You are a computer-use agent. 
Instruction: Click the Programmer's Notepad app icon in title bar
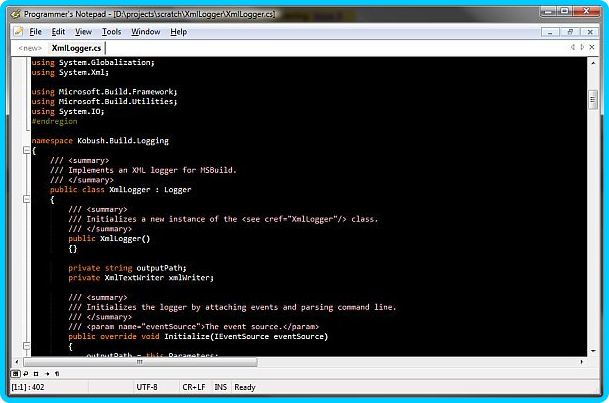click(x=16, y=14)
